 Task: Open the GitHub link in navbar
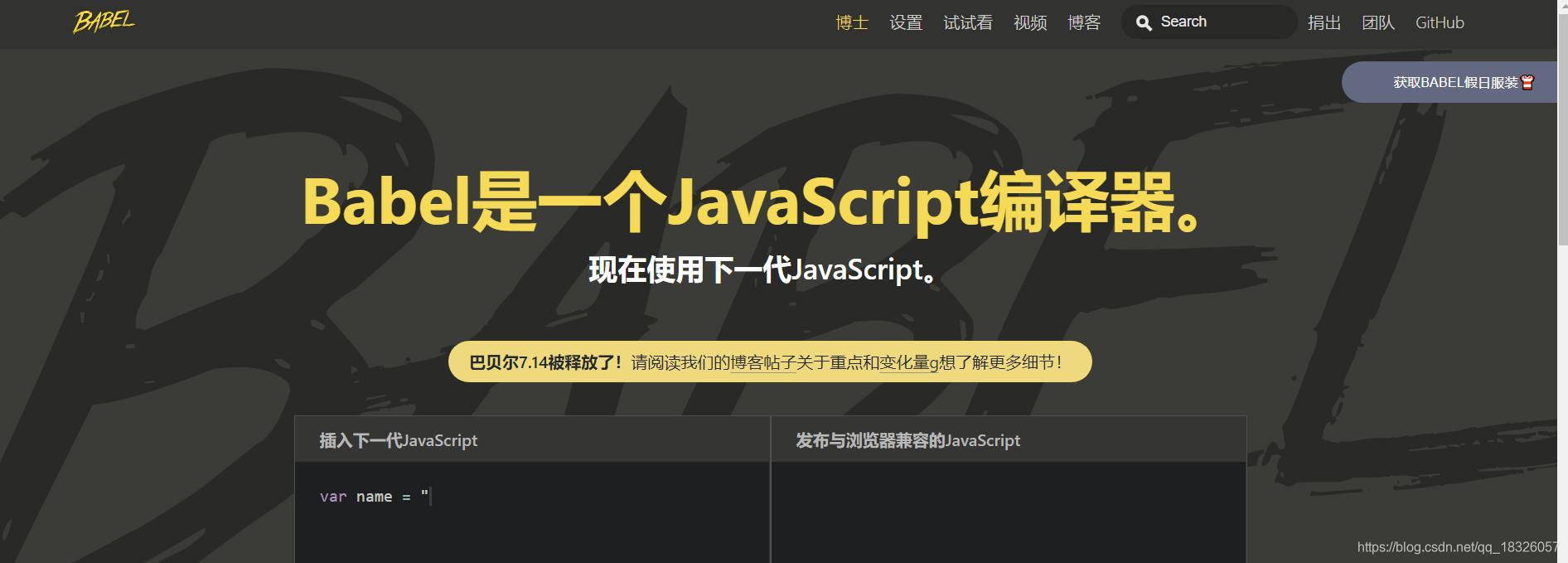(1440, 22)
